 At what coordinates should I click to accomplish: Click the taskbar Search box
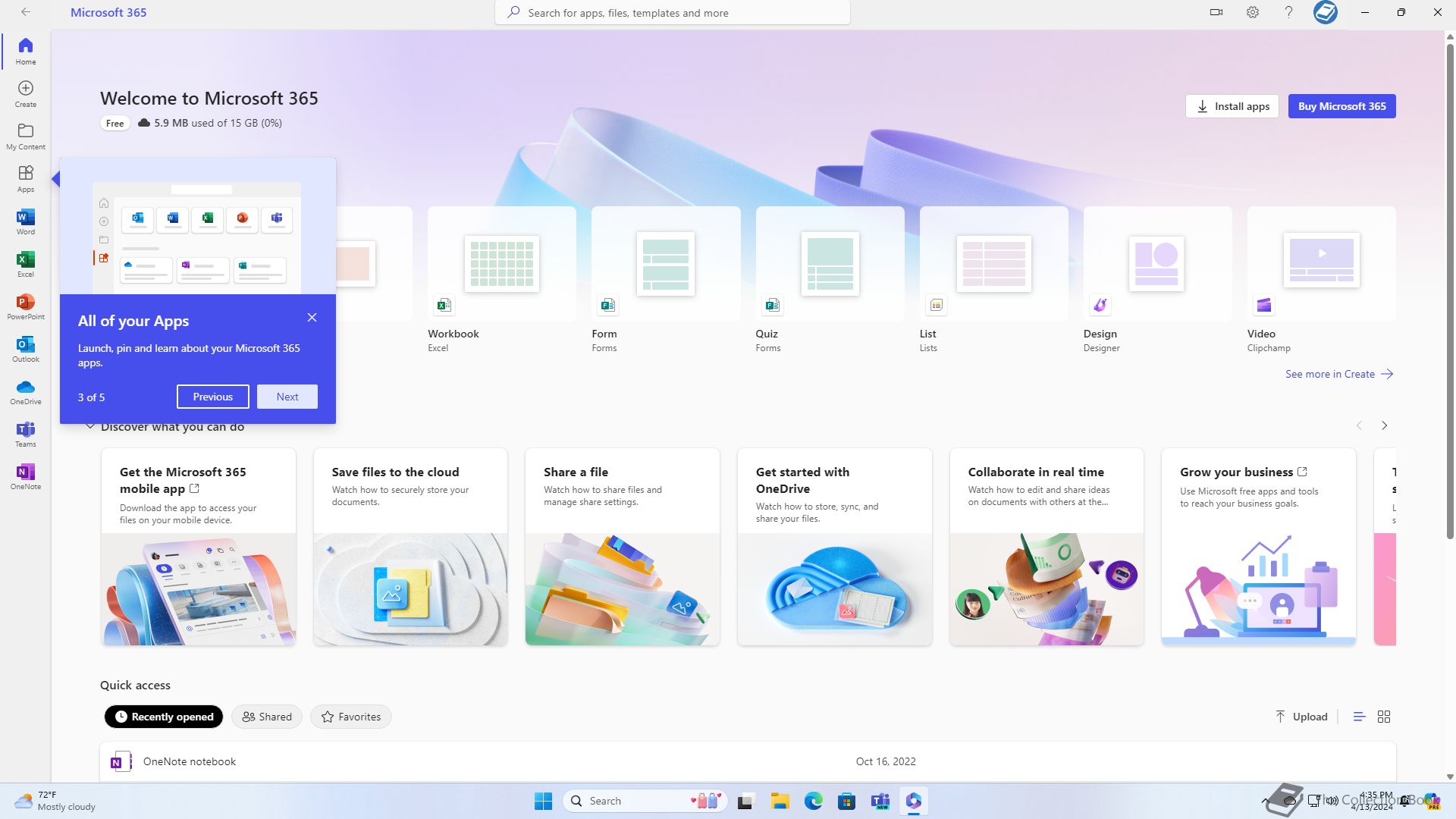[645, 801]
